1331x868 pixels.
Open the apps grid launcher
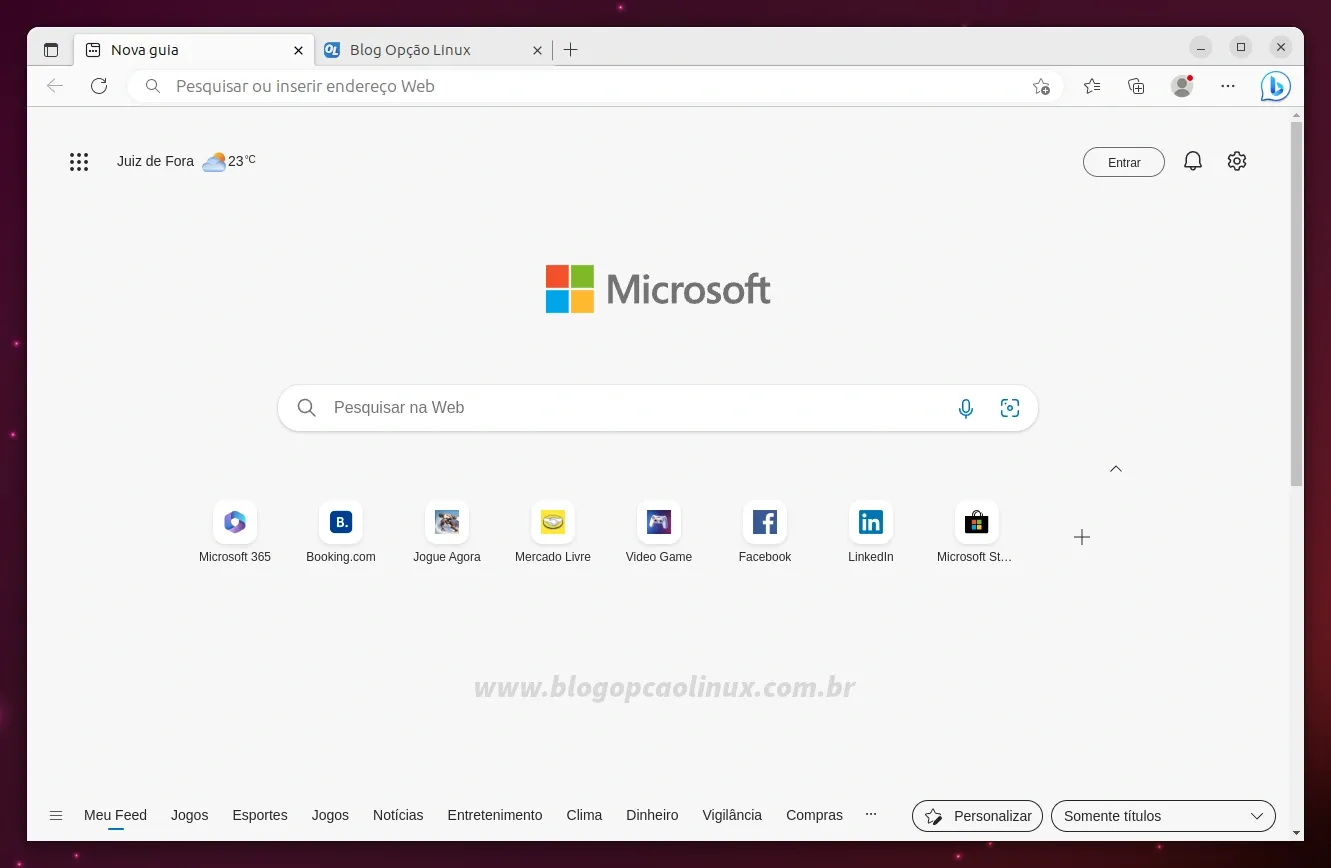79,161
